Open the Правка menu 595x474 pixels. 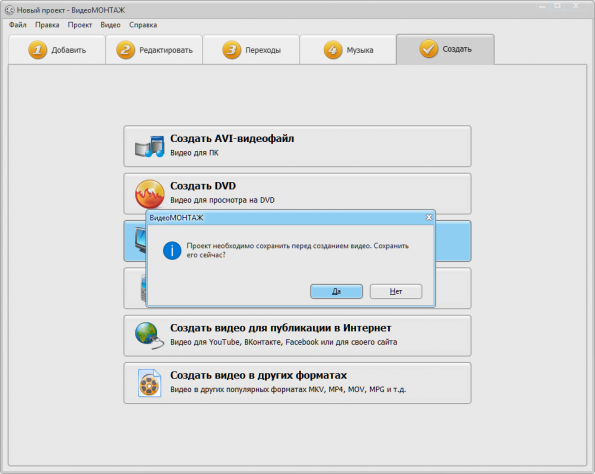pos(47,25)
